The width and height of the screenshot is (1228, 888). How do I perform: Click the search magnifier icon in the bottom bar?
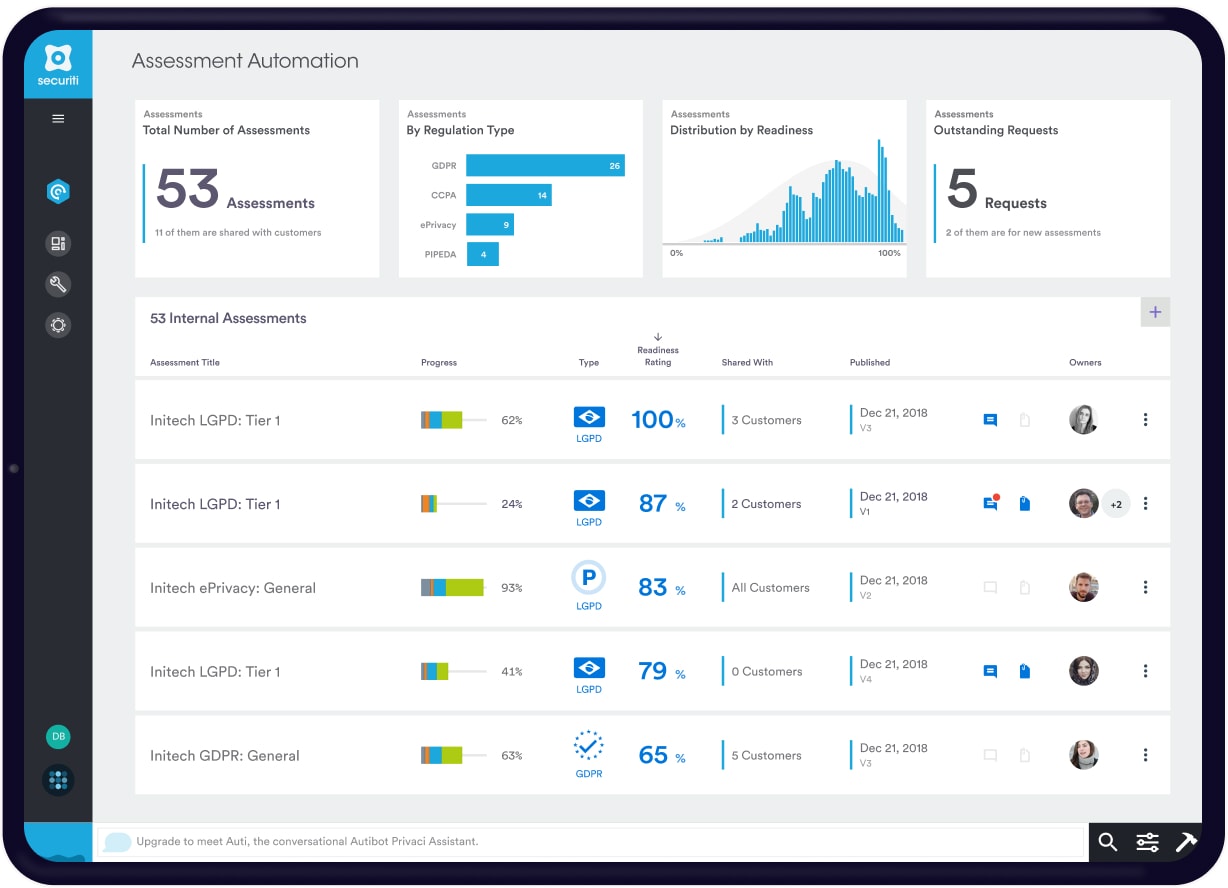1107,842
